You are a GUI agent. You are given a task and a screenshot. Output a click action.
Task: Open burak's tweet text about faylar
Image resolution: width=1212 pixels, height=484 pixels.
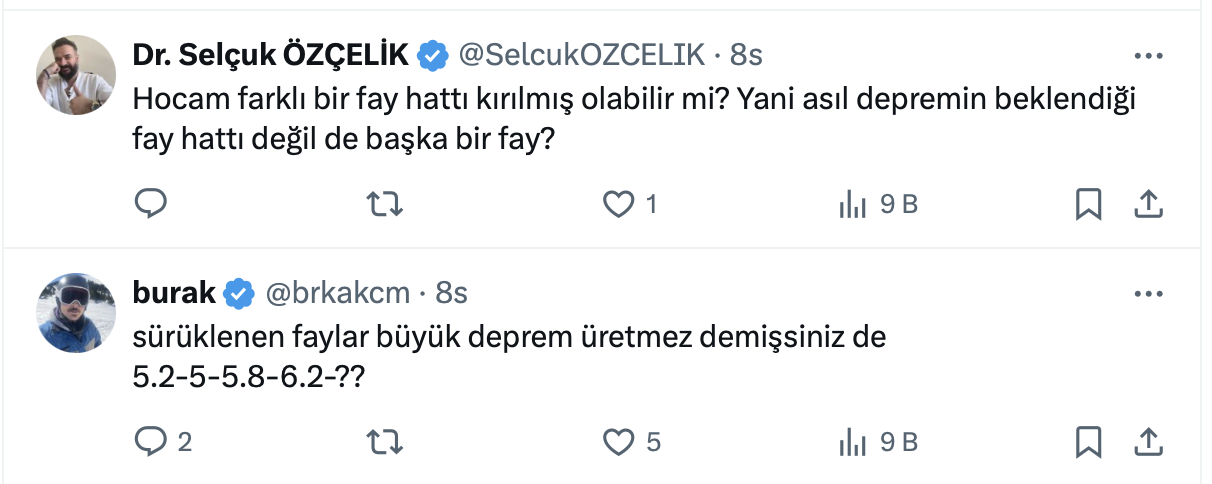click(510, 338)
